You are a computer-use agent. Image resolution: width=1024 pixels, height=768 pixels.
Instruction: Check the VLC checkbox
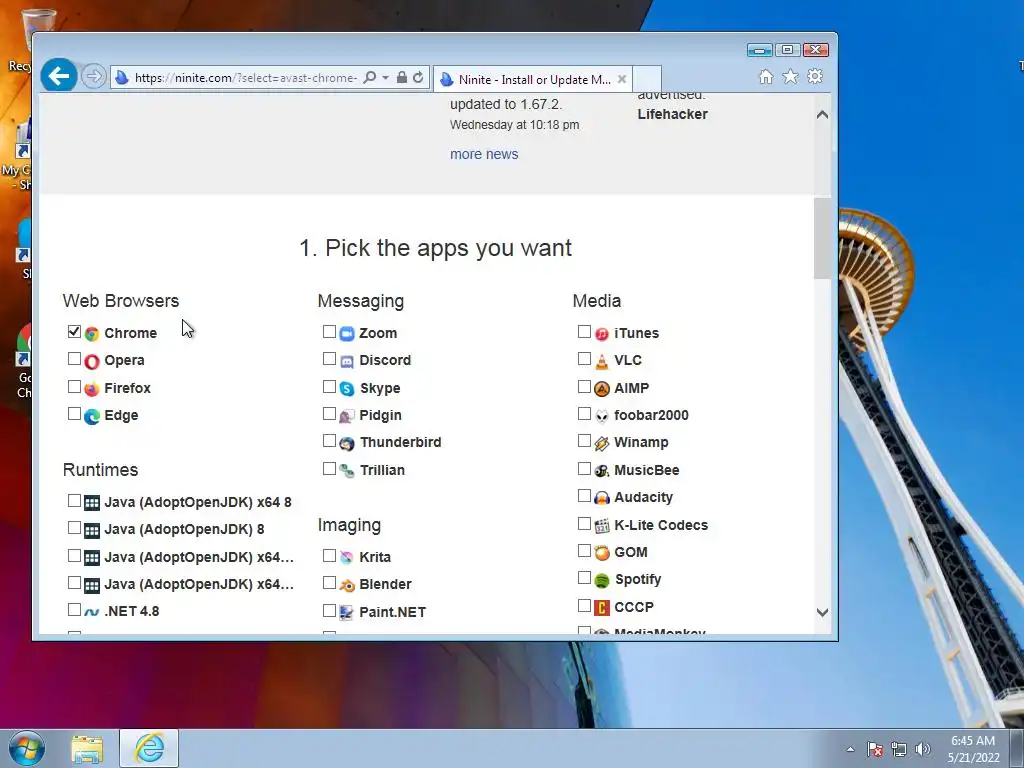(x=584, y=359)
